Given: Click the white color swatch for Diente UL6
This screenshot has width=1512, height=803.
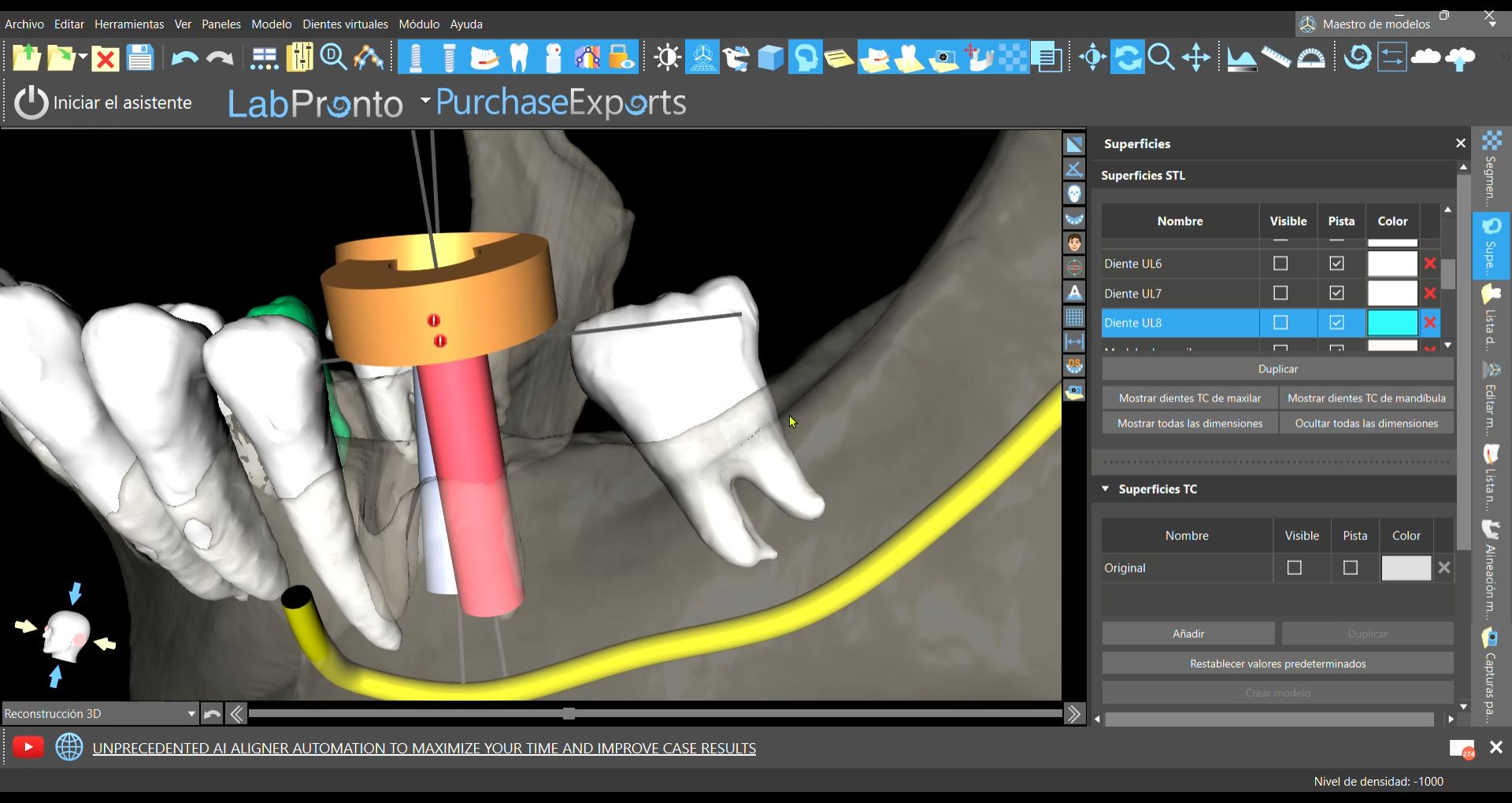Looking at the screenshot, I should click(x=1392, y=264).
